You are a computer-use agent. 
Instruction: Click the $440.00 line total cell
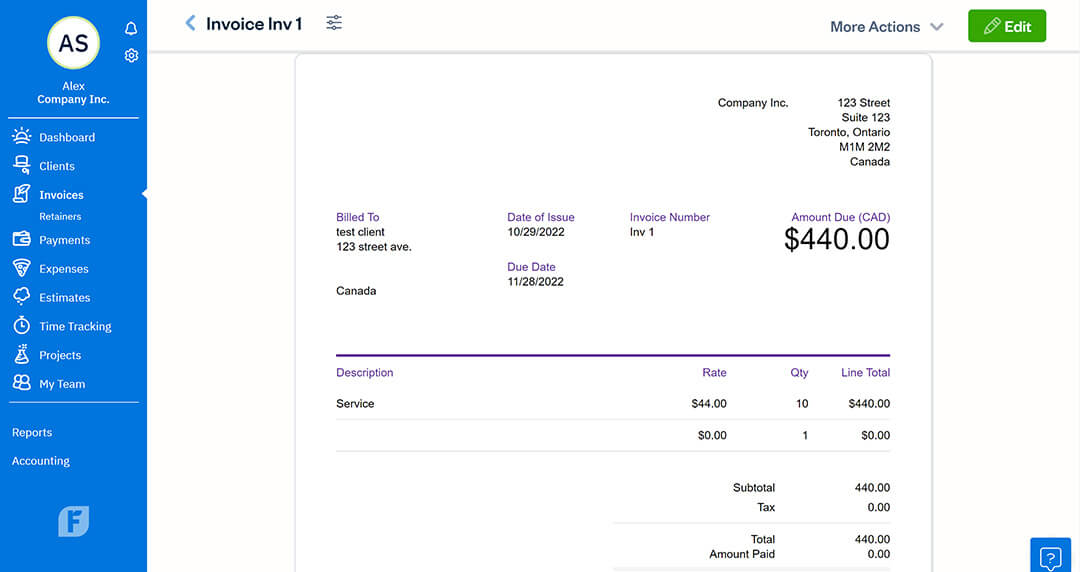click(x=869, y=404)
